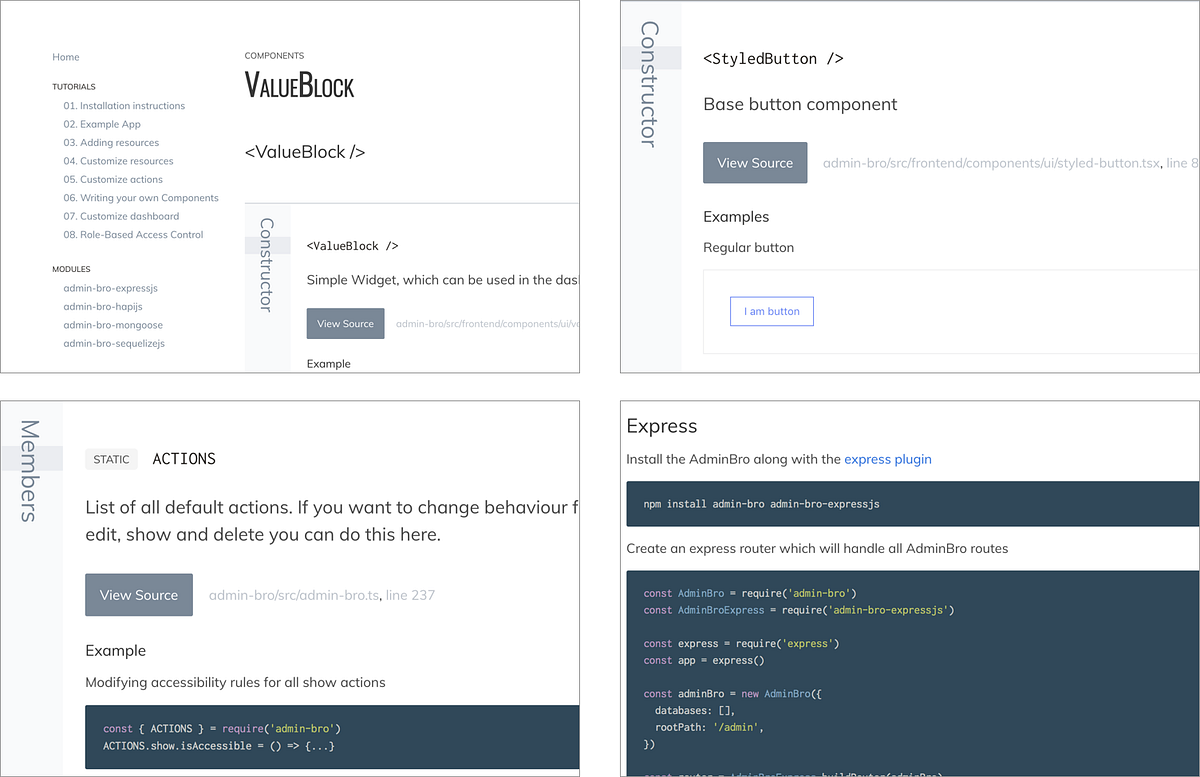Open tutorial 01. Installation instructions
The image size is (1200, 777).
click(x=124, y=105)
